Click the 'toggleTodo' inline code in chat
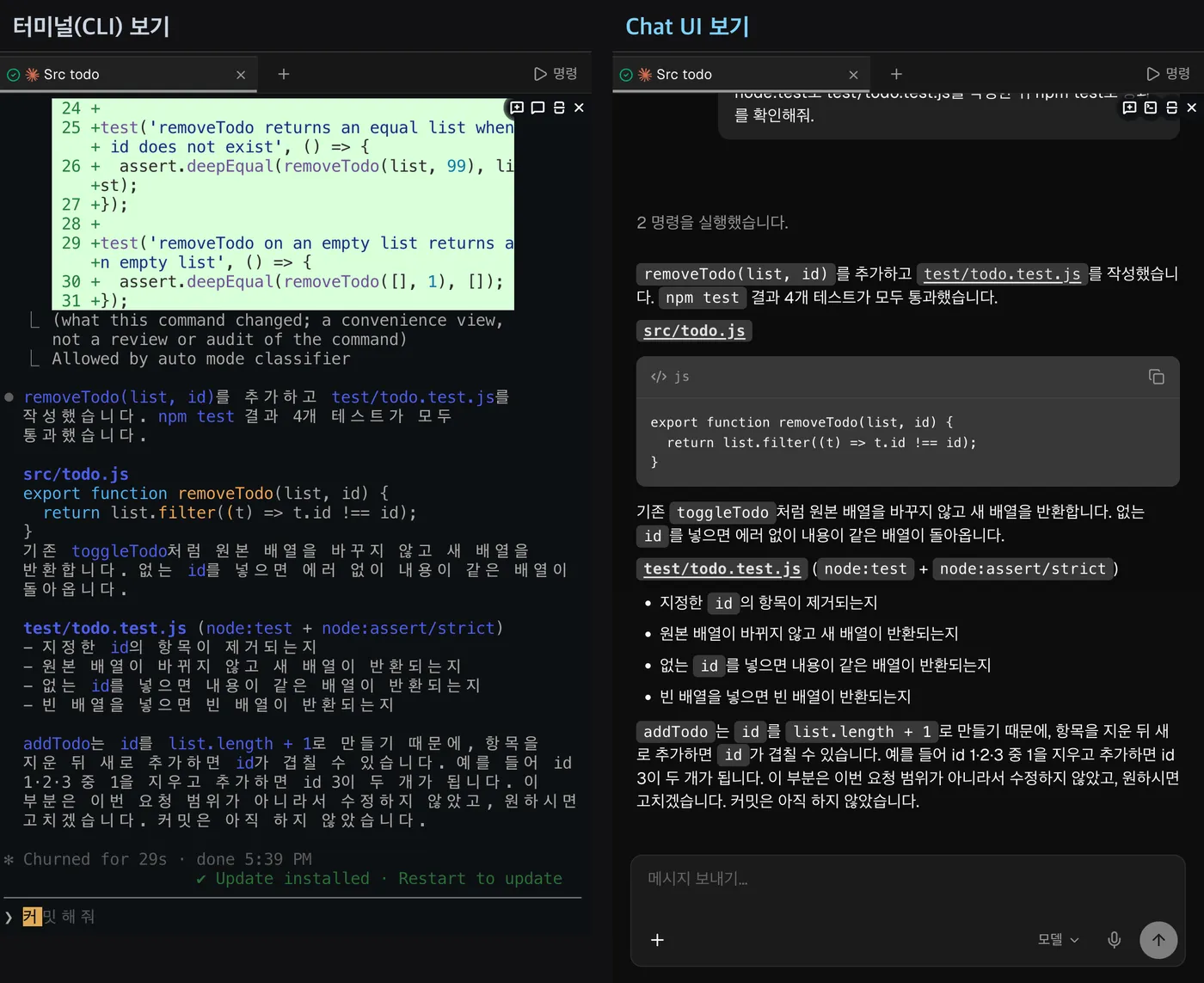 point(722,513)
